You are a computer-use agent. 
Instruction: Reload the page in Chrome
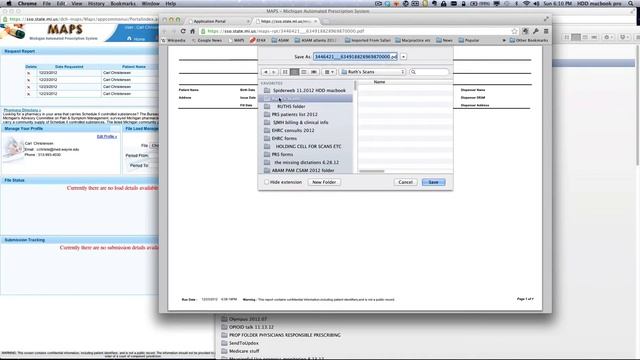pos(183,31)
